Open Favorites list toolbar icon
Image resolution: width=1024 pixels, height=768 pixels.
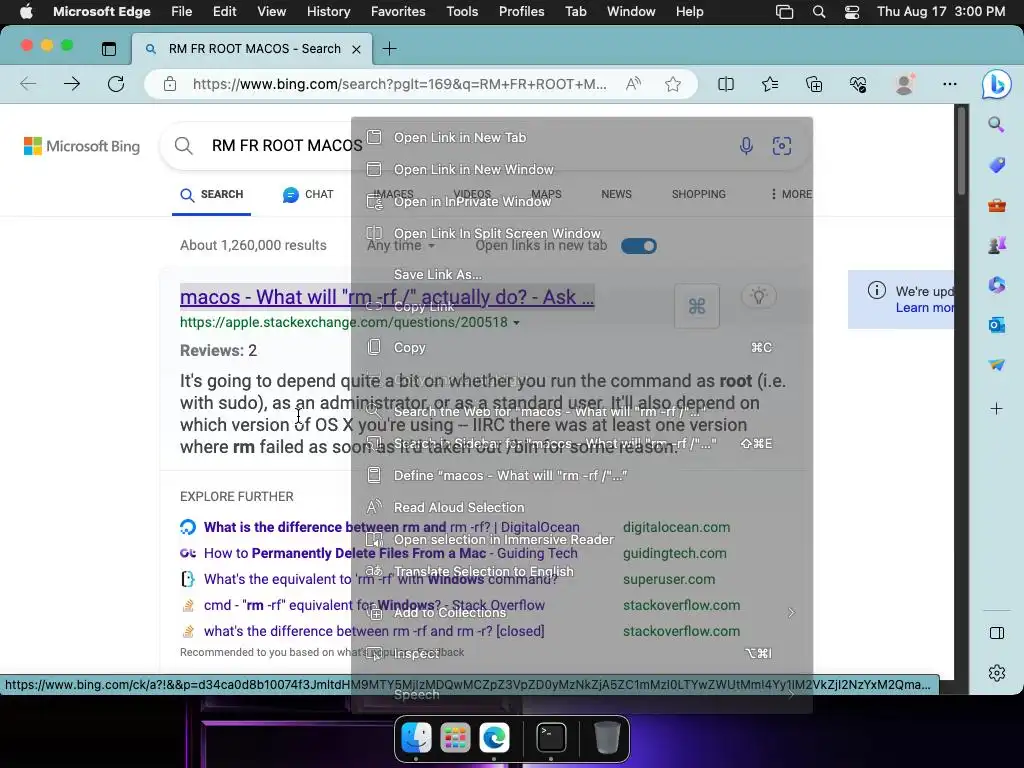pos(770,84)
